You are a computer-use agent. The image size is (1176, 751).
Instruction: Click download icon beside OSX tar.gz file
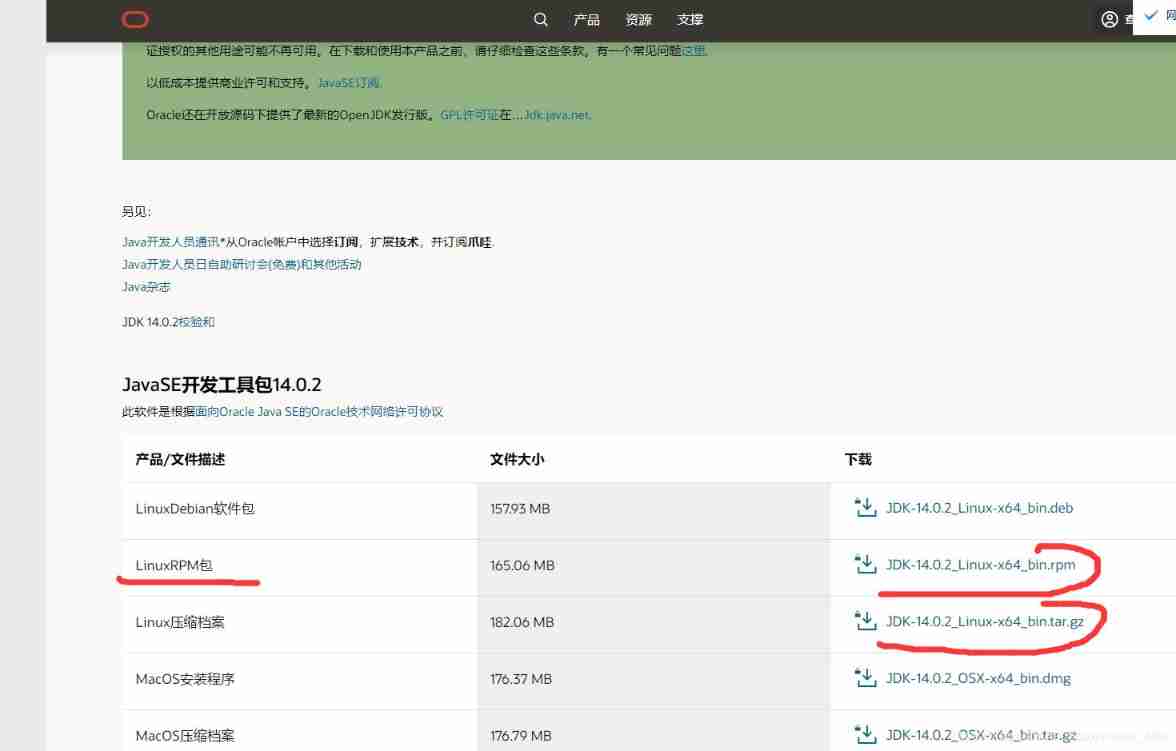(865, 735)
